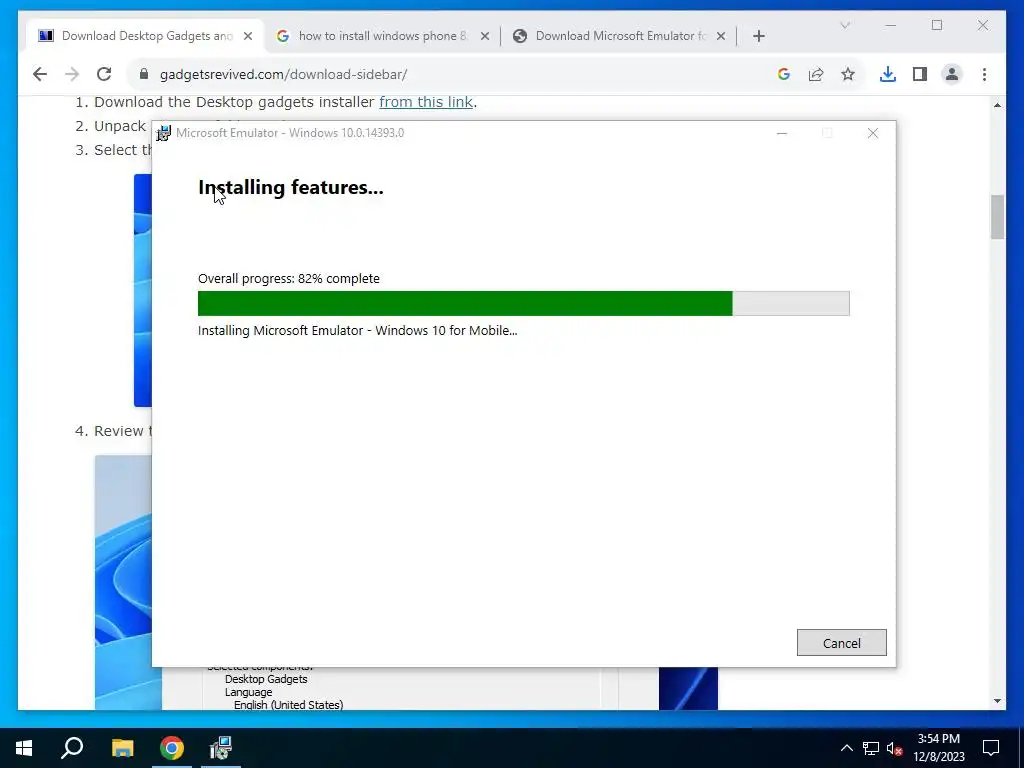1024x768 pixels.
Task: Show hidden system tray icons
Action: pos(846,748)
